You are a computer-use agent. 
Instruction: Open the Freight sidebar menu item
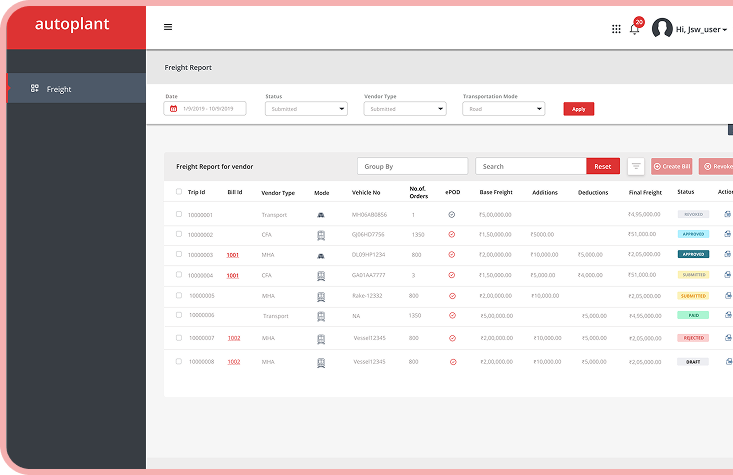click(x=59, y=89)
